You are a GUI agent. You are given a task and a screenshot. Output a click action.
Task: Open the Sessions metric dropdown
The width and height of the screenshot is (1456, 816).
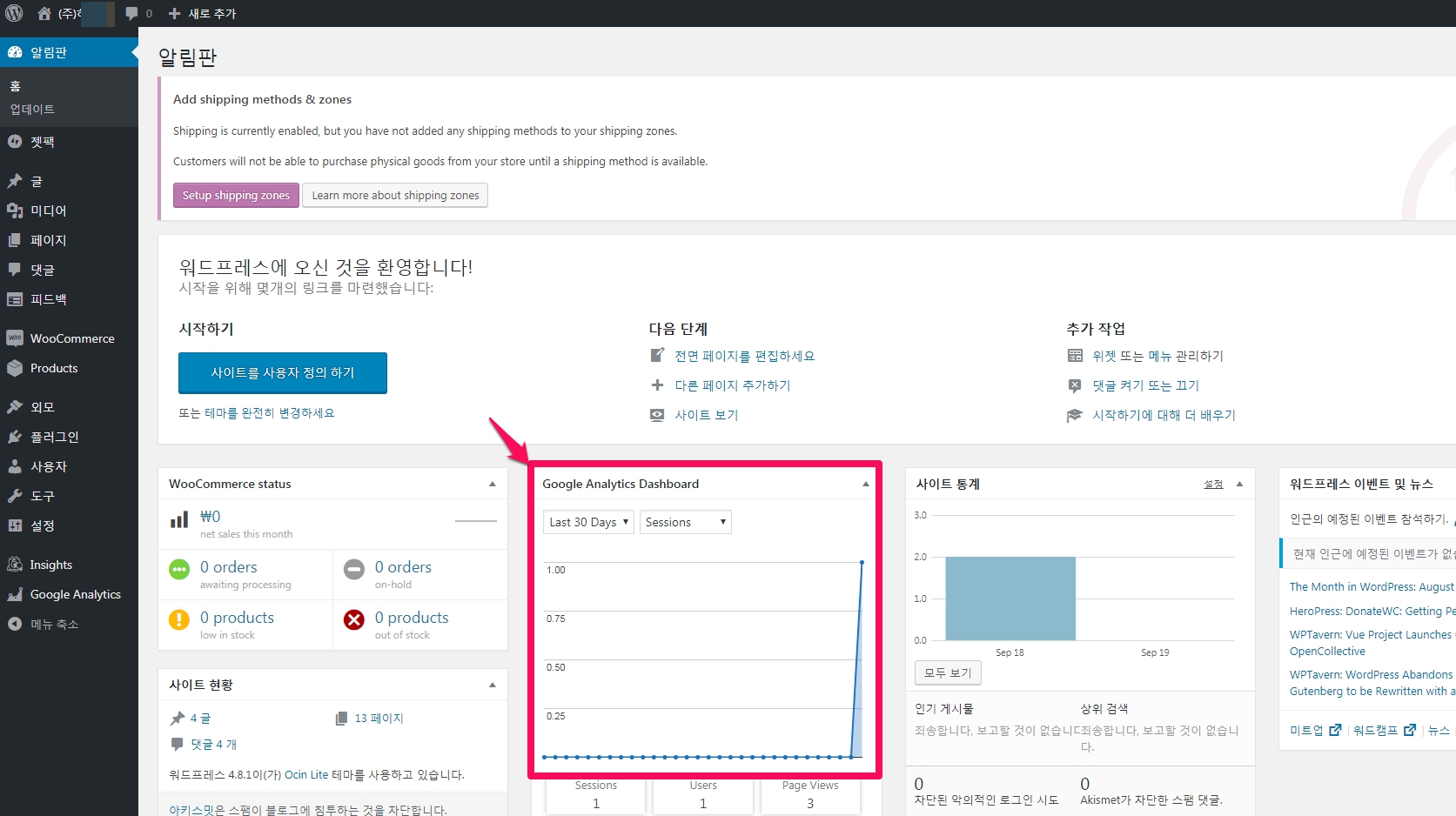pyautogui.click(x=686, y=522)
